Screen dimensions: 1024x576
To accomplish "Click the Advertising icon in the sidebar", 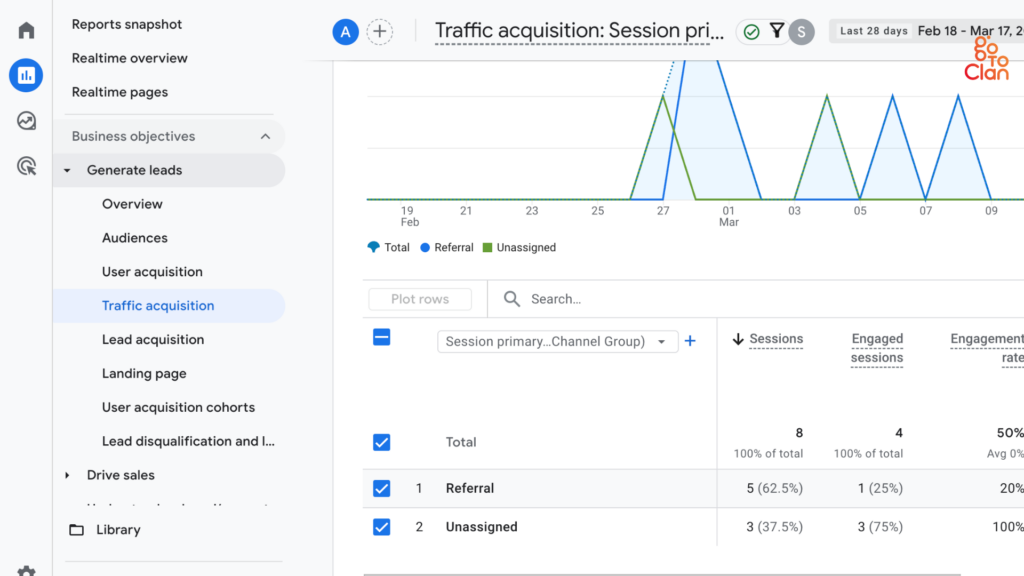I will (x=26, y=164).
